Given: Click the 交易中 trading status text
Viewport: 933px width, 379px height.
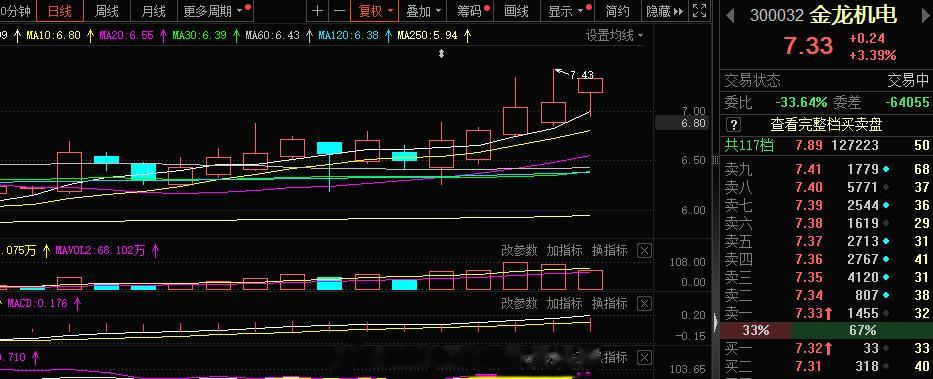Looking at the screenshot, I should click(908, 80).
